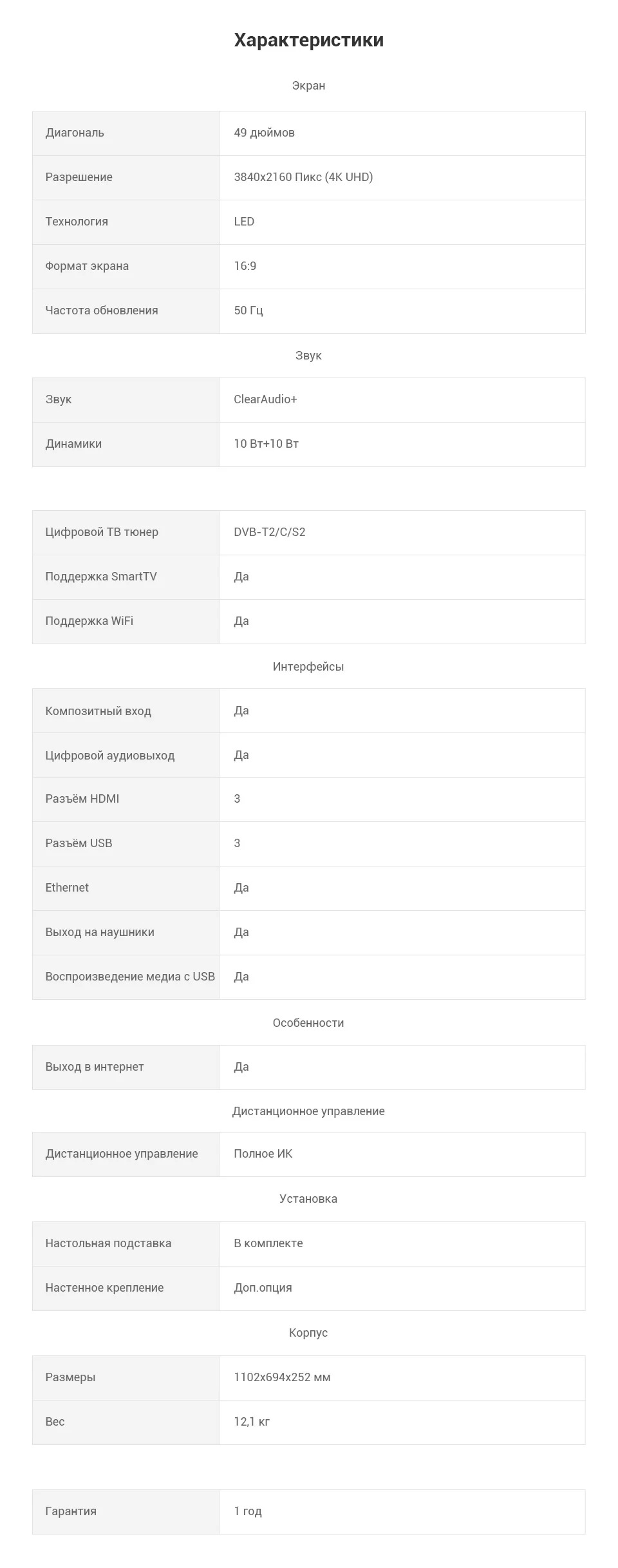Click the "DVB-T2/C/S2" tuner value
618x1568 pixels.
pos(269,532)
